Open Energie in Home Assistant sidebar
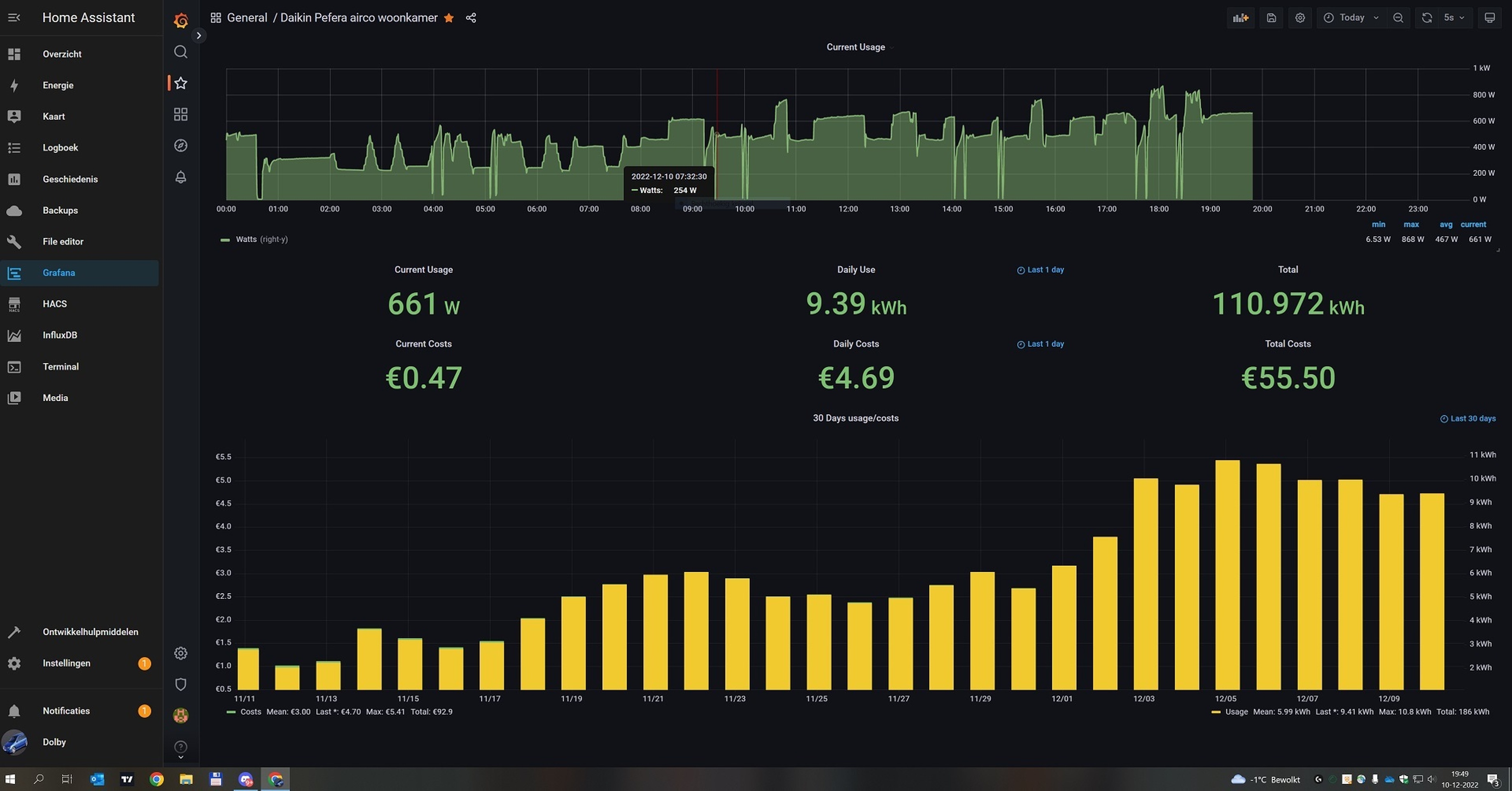 point(58,85)
